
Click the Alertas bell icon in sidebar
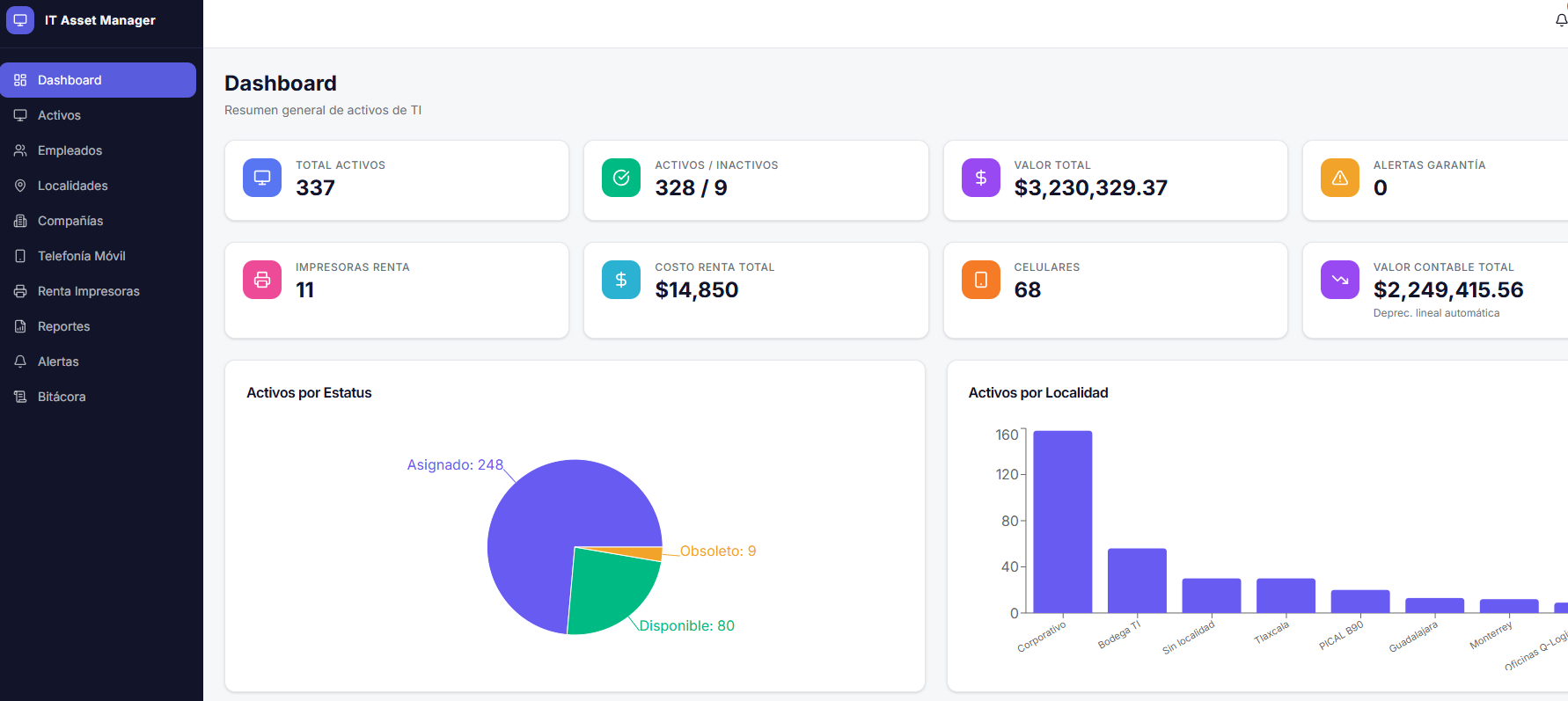[20, 361]
